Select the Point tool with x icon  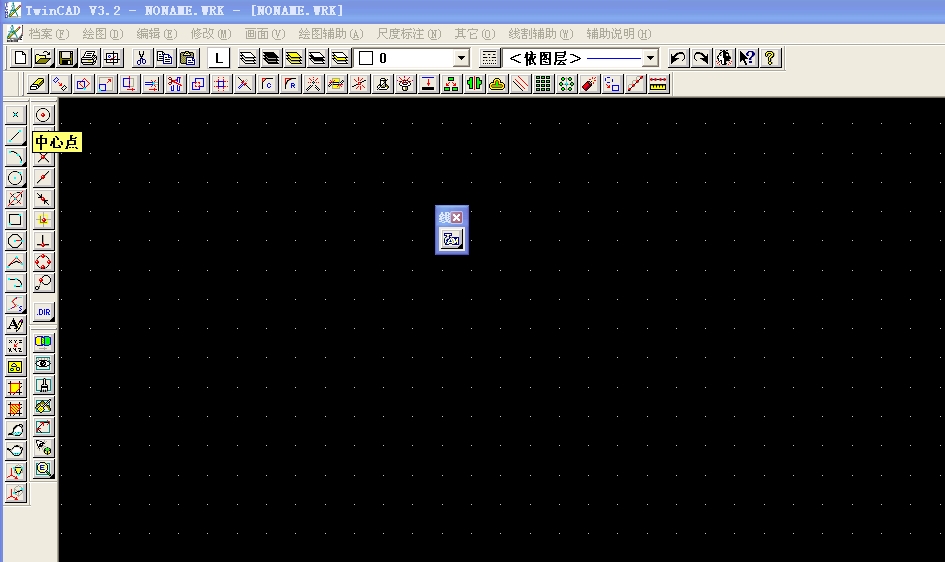pos(16,114)
